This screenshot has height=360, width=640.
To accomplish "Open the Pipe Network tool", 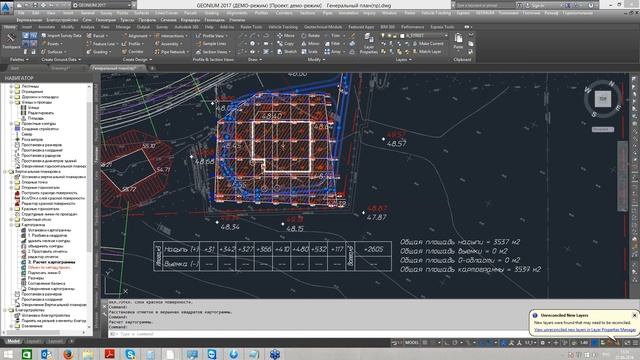I will point(171,52).
